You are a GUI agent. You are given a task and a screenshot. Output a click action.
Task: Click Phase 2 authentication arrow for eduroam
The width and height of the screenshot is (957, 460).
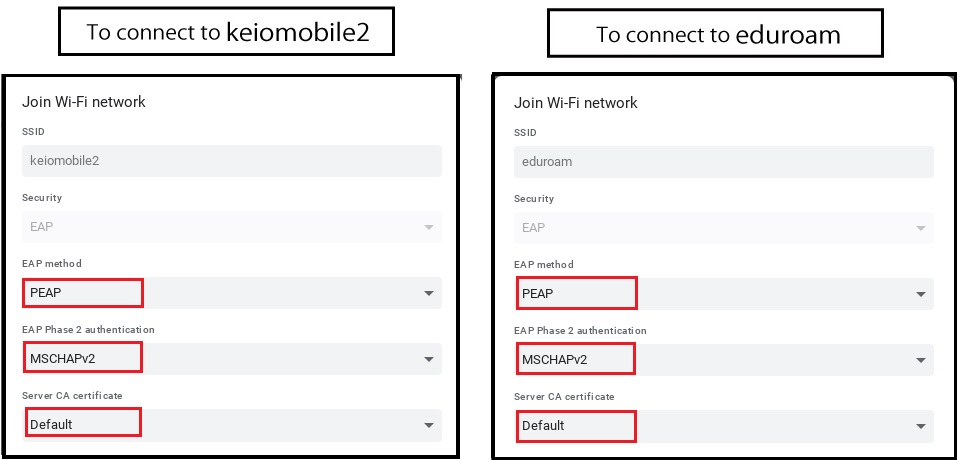(921, 360)
